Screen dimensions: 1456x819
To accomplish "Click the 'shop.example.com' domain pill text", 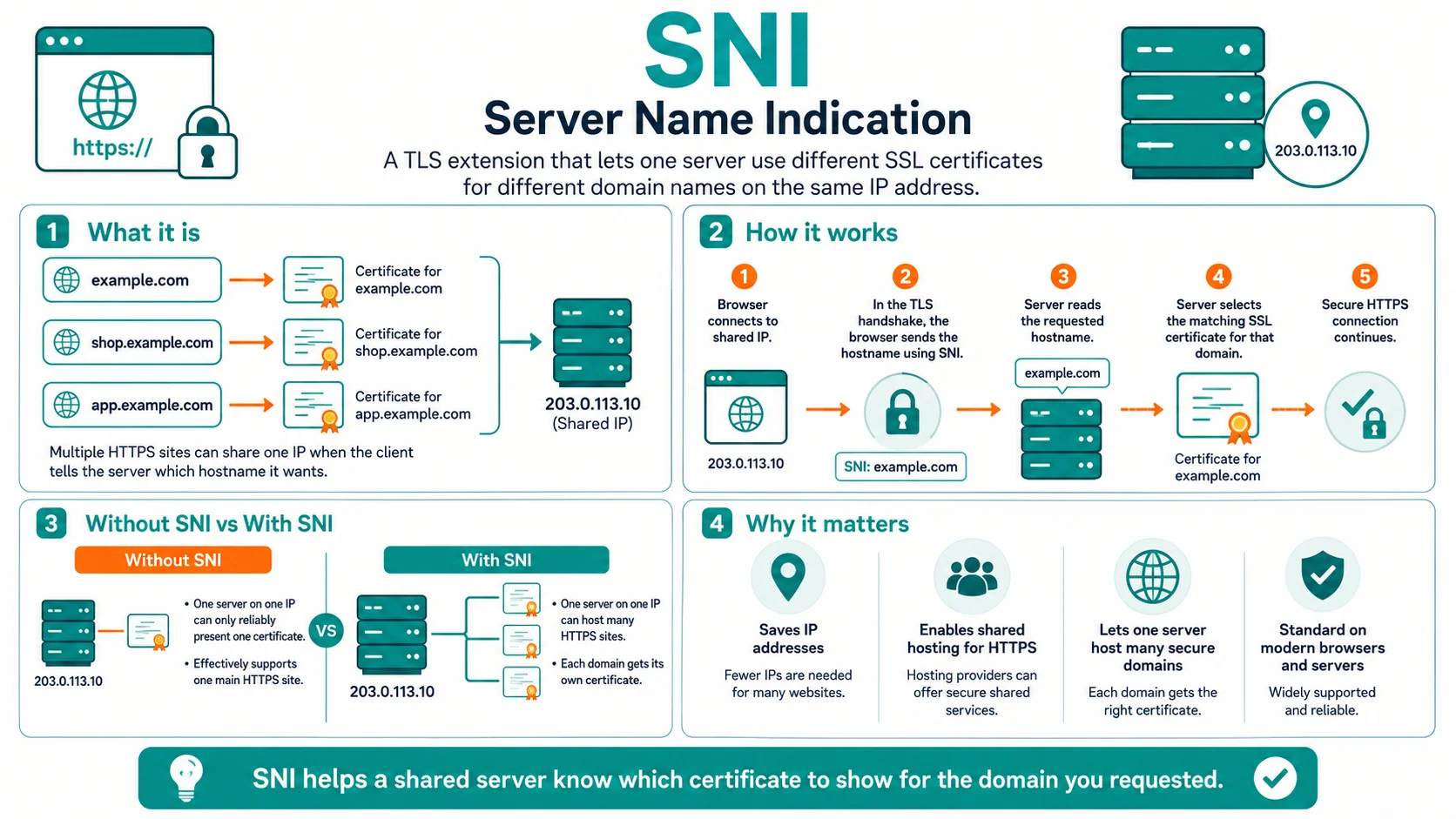I will pos(152,342).
